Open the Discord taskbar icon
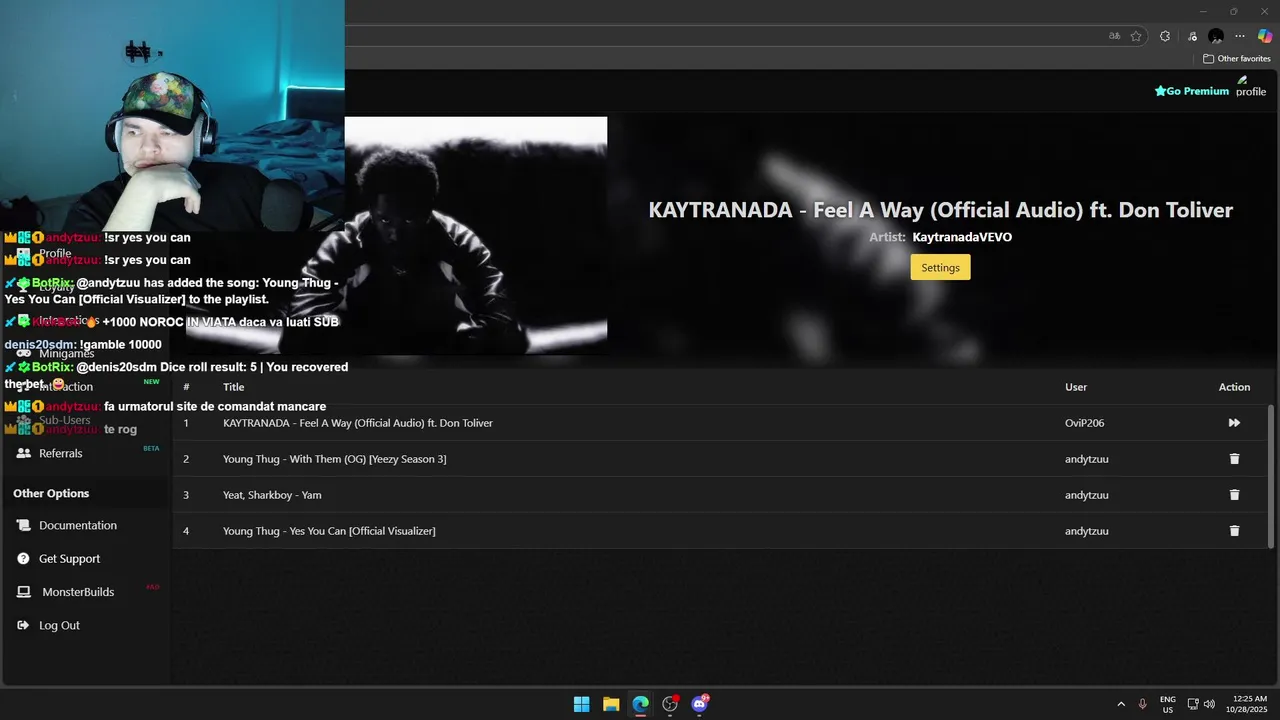Screen dimensions: 1280x720 700,704
